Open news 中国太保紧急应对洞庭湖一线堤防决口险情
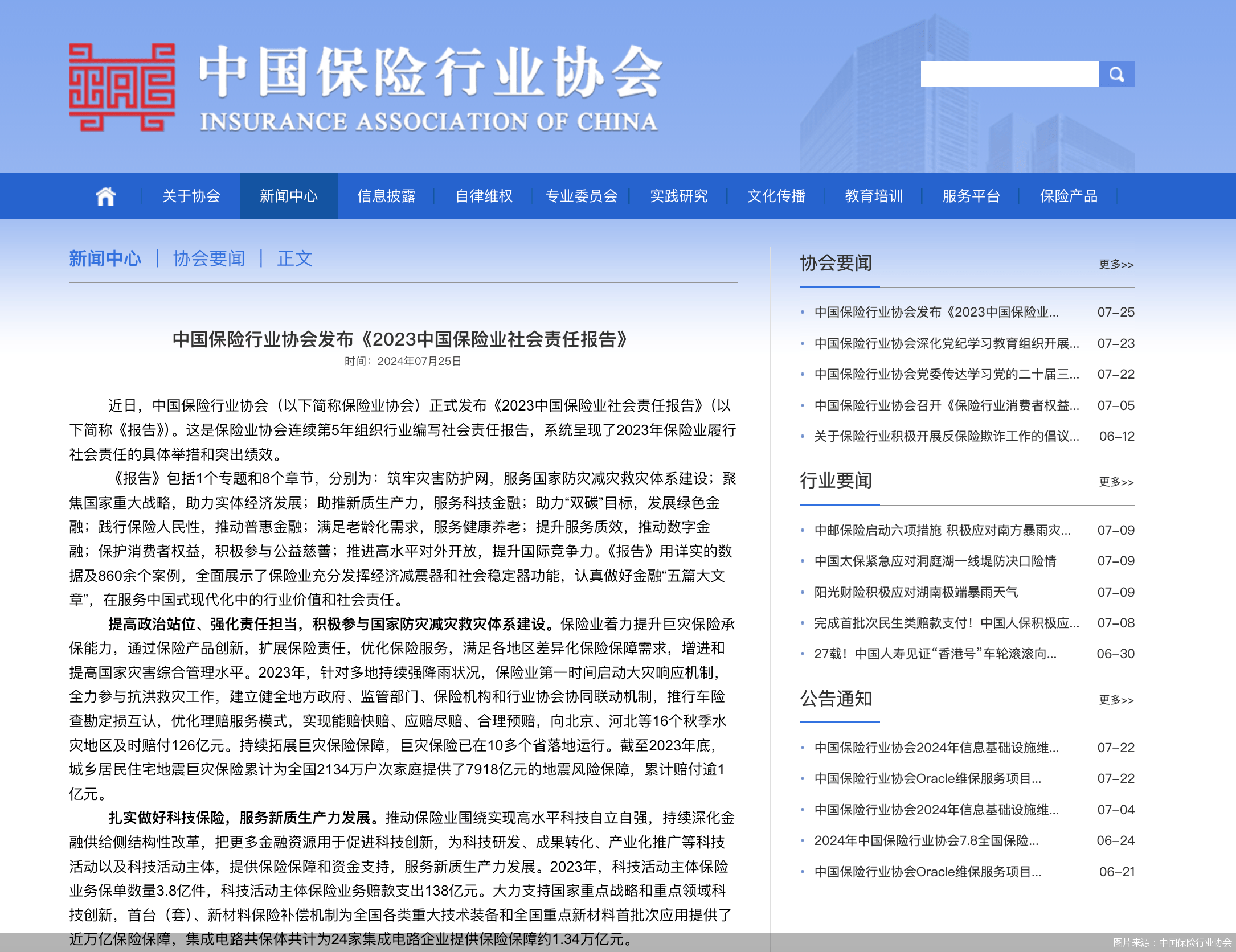The image size is (1236, 952). coord(935,561)
